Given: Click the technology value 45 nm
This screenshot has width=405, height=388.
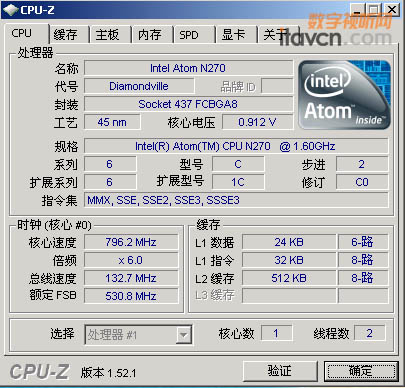Looking at the screenshot, I should (112, 122).
